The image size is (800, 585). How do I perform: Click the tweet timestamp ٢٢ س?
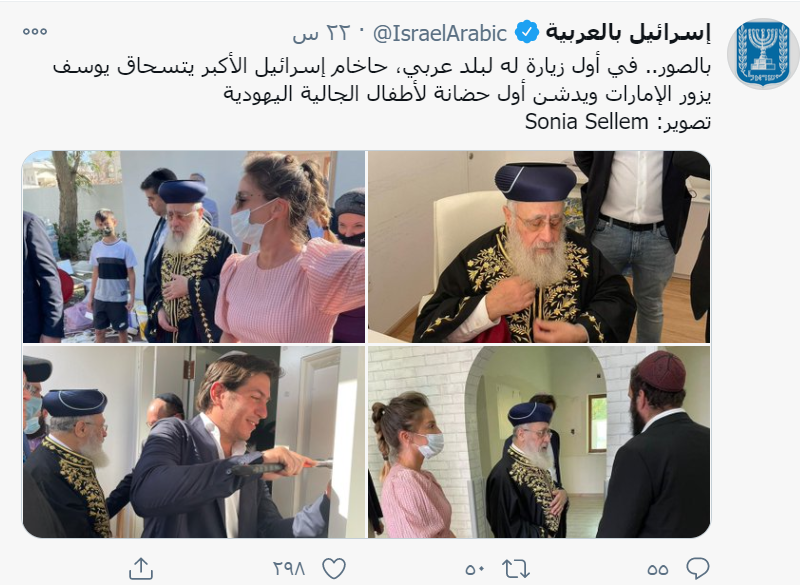click(320, 33)
